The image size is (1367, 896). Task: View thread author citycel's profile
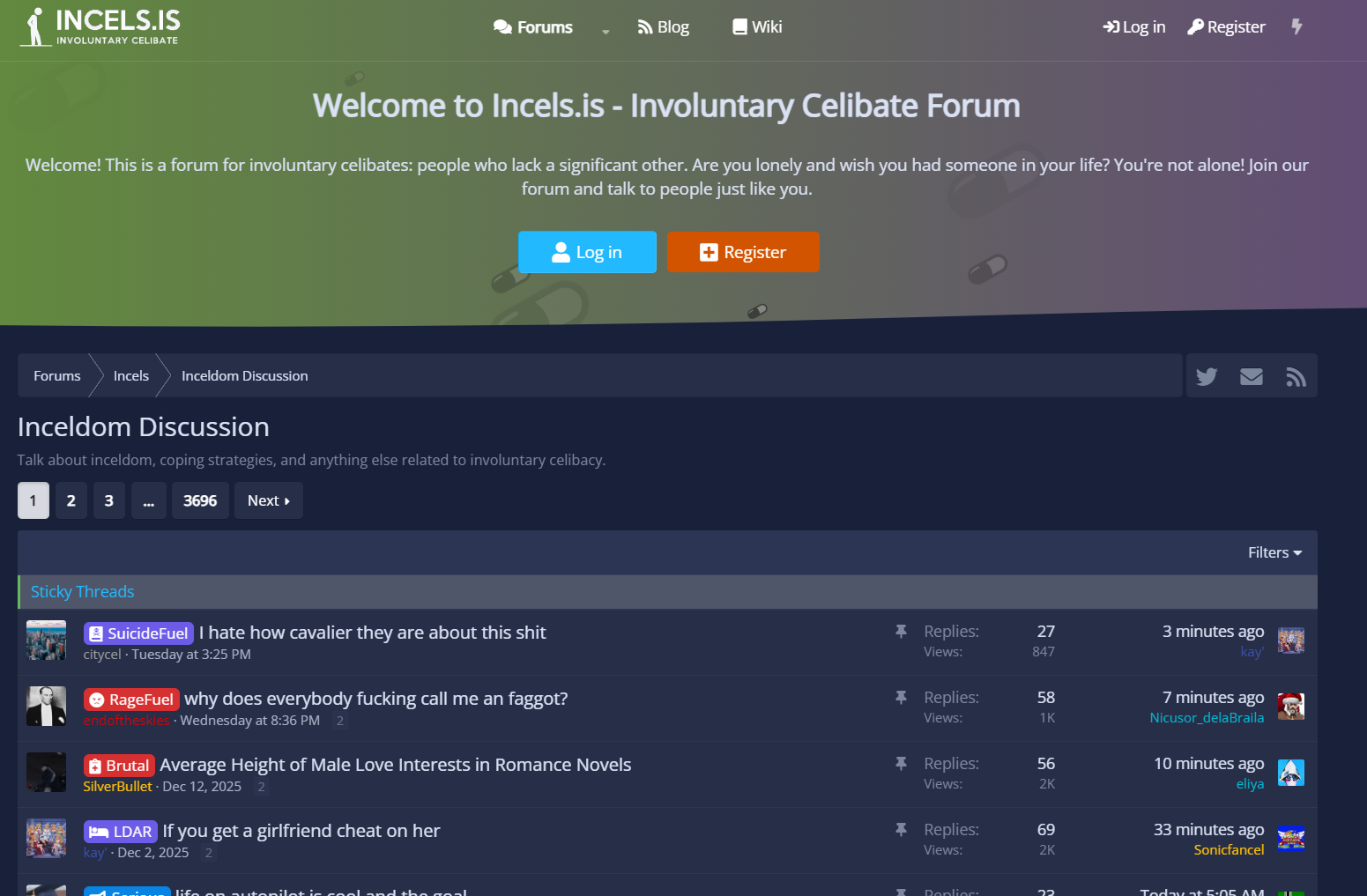click(x=102, y=655)
